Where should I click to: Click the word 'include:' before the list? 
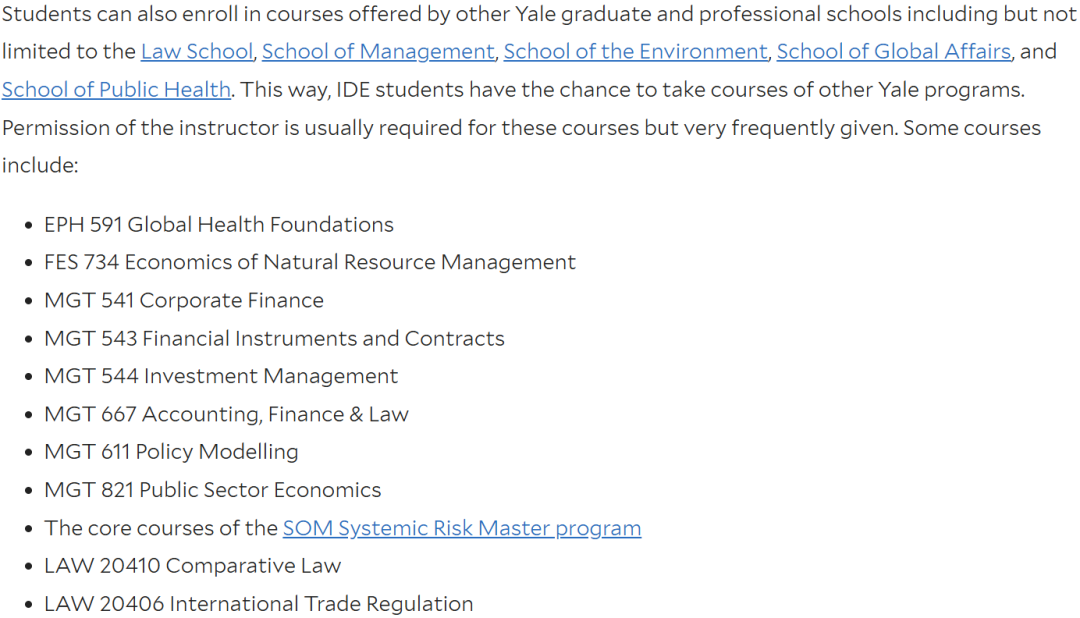40,165
